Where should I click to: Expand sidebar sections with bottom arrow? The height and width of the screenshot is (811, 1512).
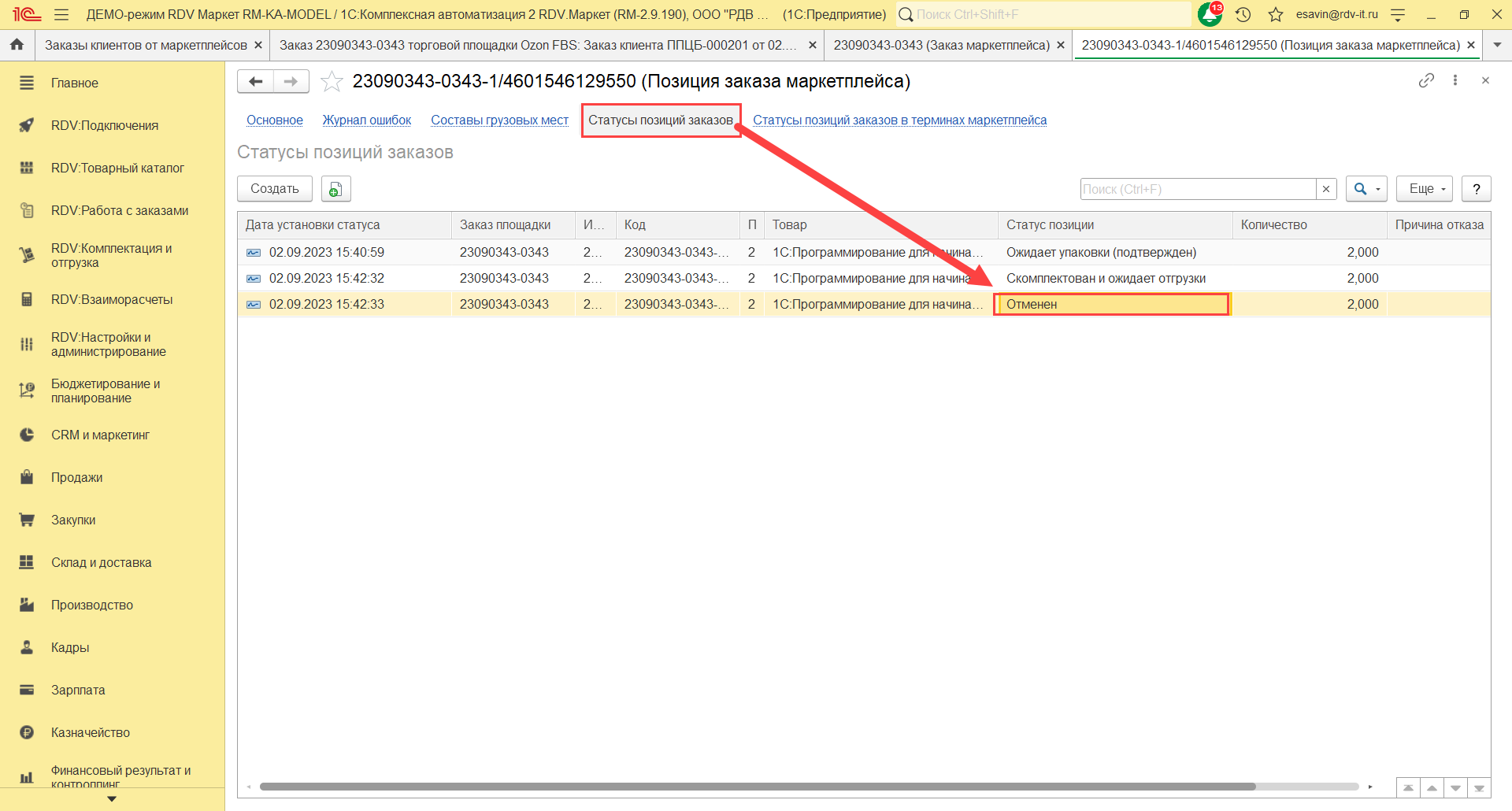(x=112, y=799)
